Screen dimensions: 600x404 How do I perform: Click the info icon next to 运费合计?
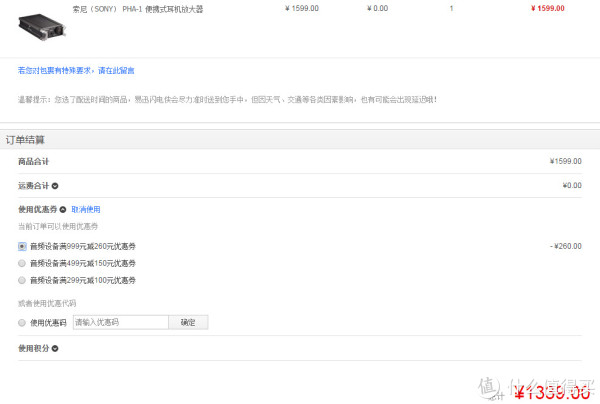[55, 186]
